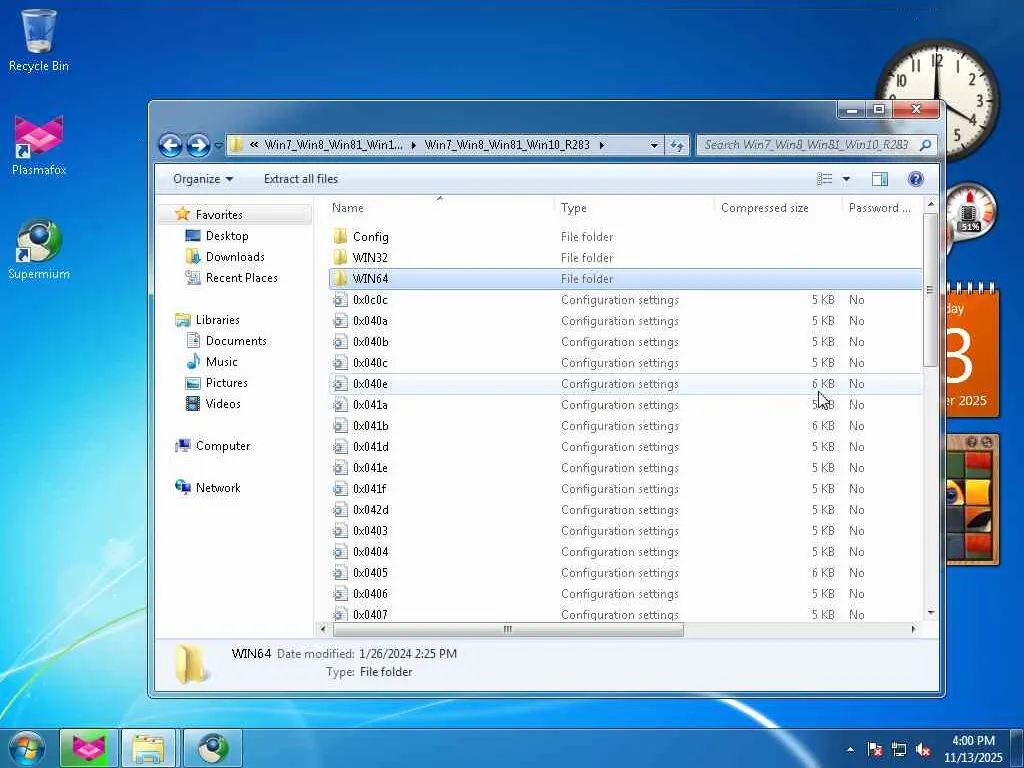Click the Back navigation arrow button
1024x768 pixels.
click(170, 145)
